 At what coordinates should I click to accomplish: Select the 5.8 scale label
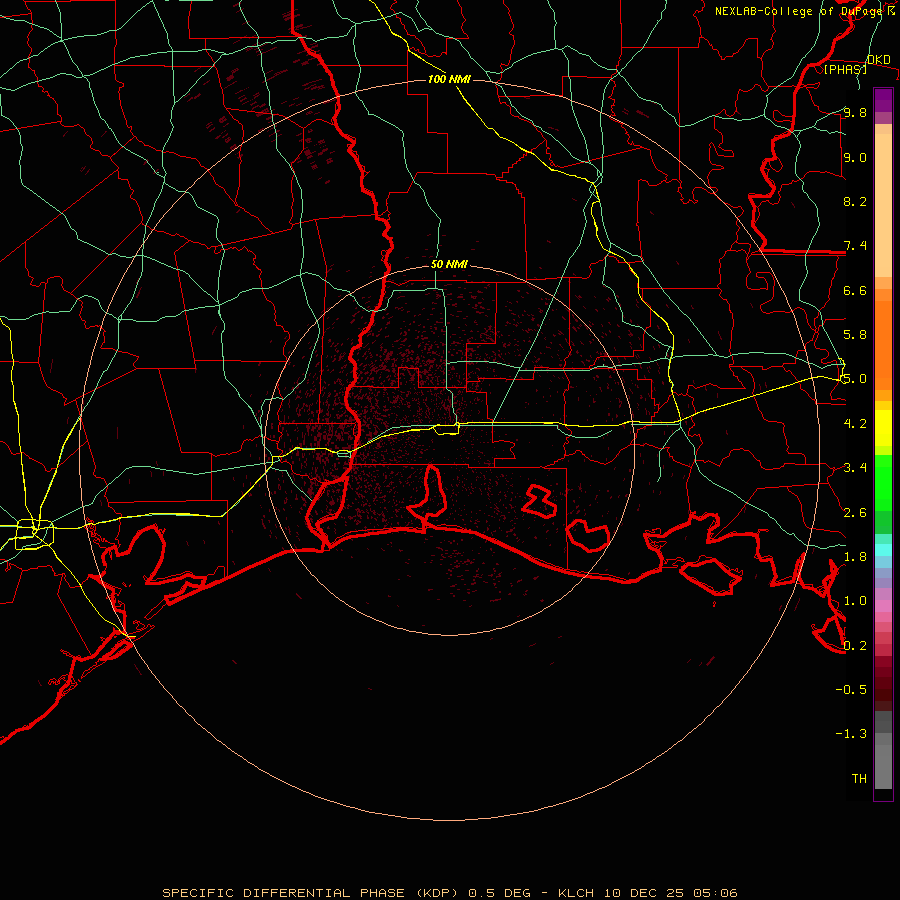(x=855, y=334)
